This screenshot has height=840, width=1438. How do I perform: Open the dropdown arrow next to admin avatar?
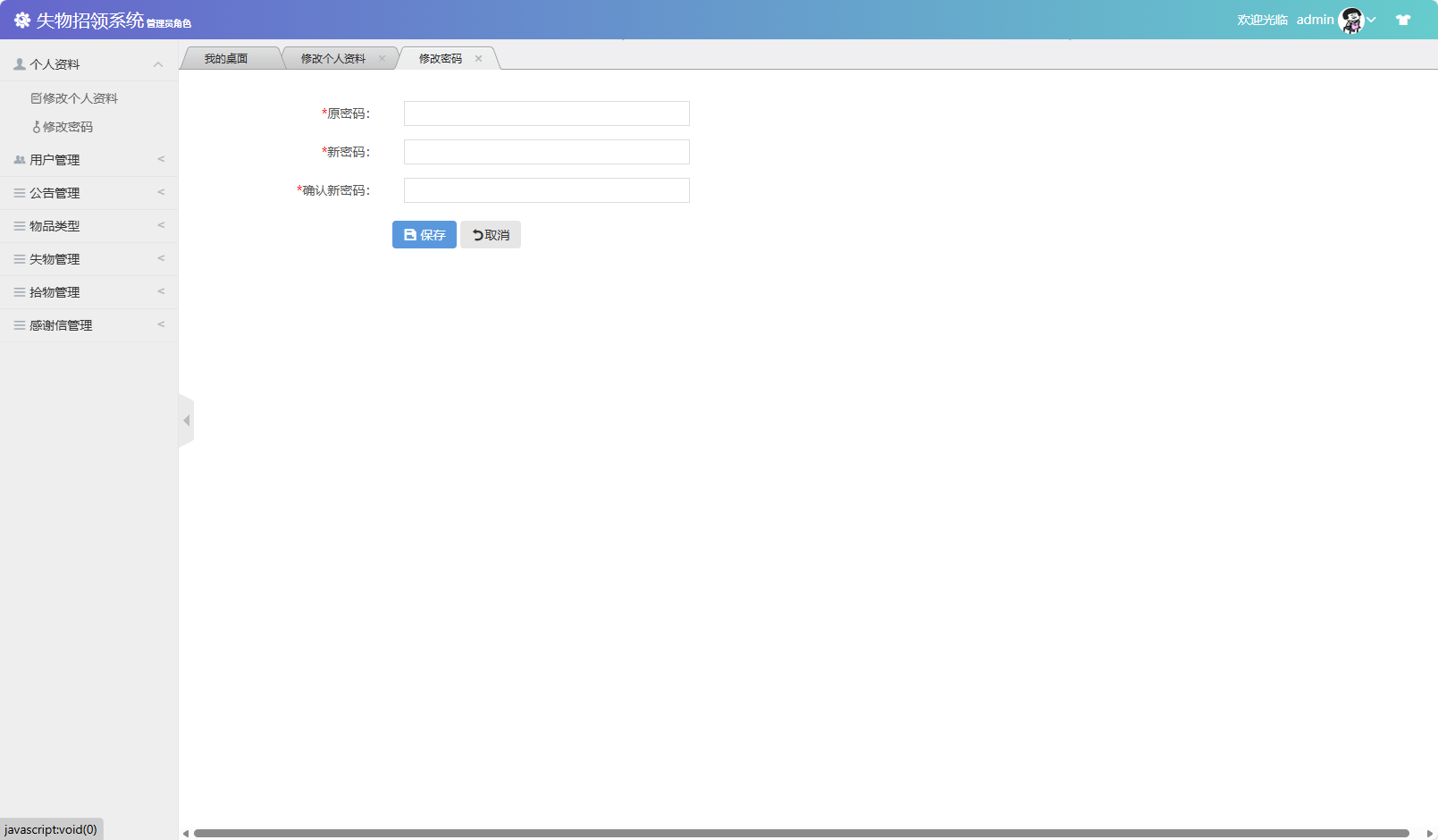coord(1371,20)
